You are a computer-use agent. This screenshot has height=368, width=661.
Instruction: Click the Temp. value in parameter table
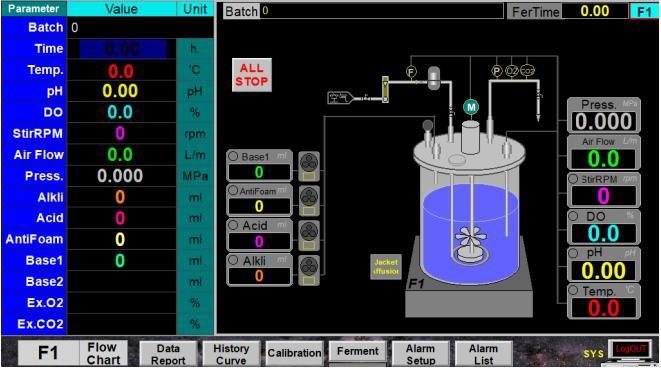121,70
